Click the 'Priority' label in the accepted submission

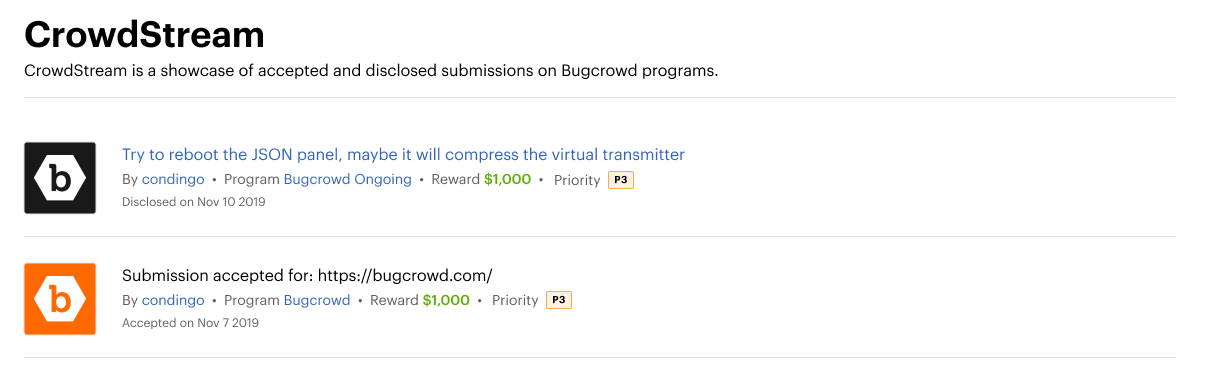[515, 300]
